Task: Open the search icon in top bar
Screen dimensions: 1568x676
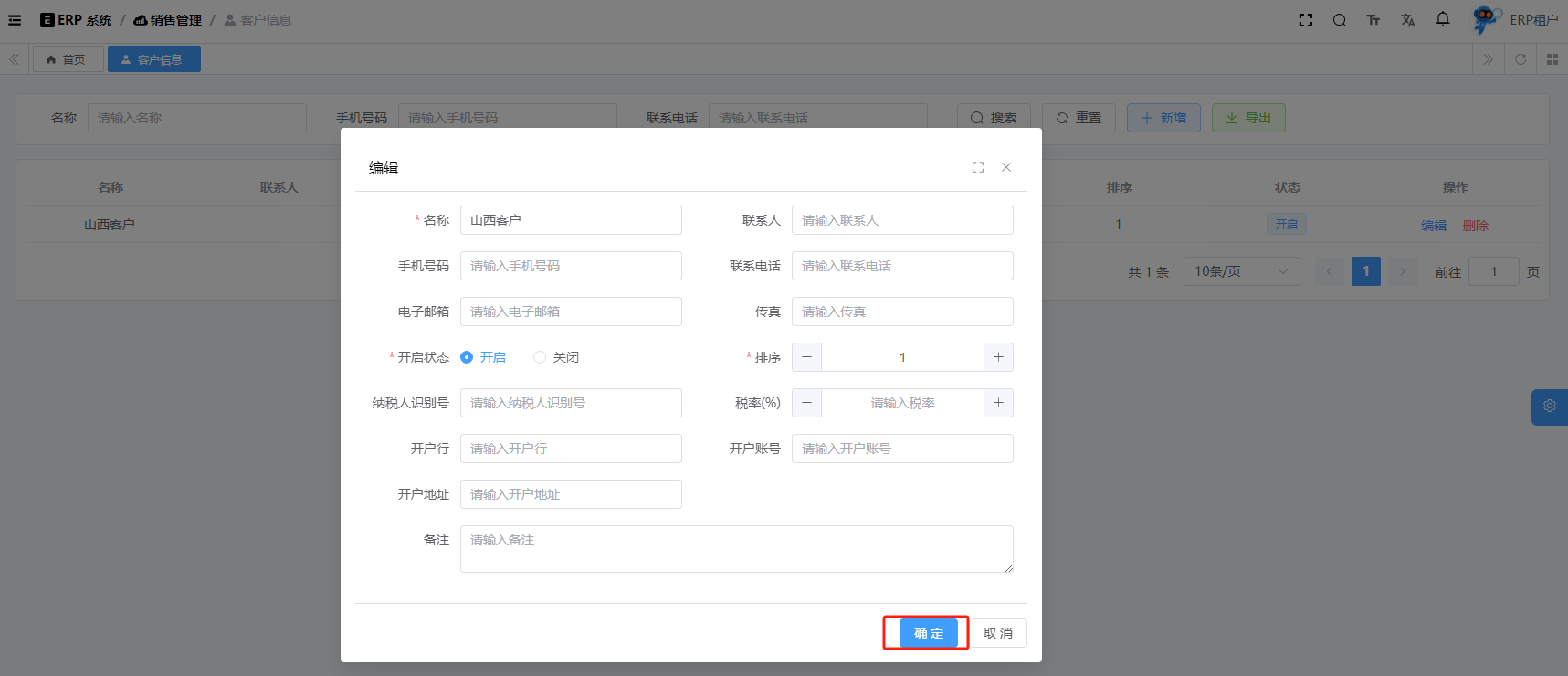Action: 1339,20
